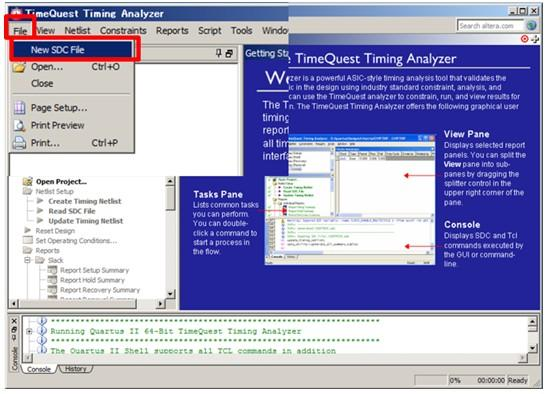547x394 pixels.
Task: Click the red target icon under search box
Action: tap(524, 39)
